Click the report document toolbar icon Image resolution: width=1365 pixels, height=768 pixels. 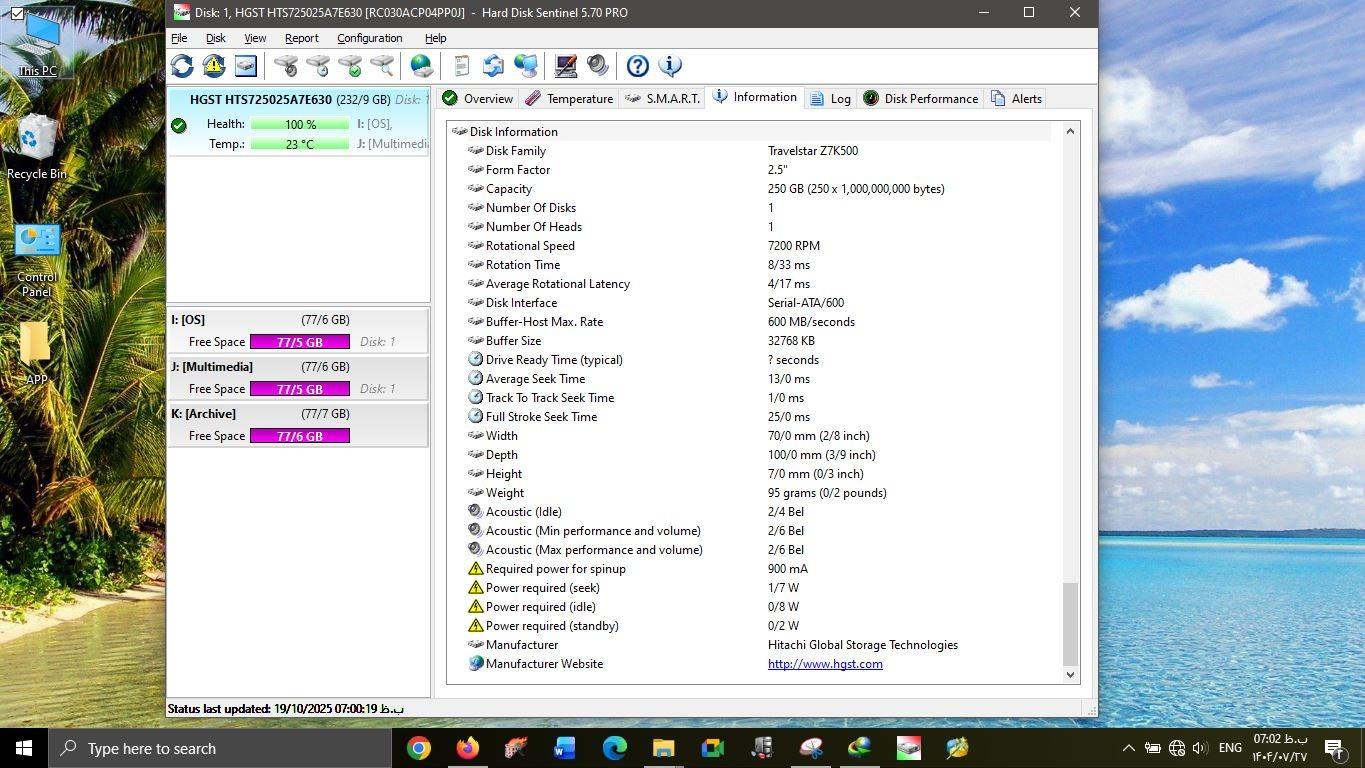[461, 66]
